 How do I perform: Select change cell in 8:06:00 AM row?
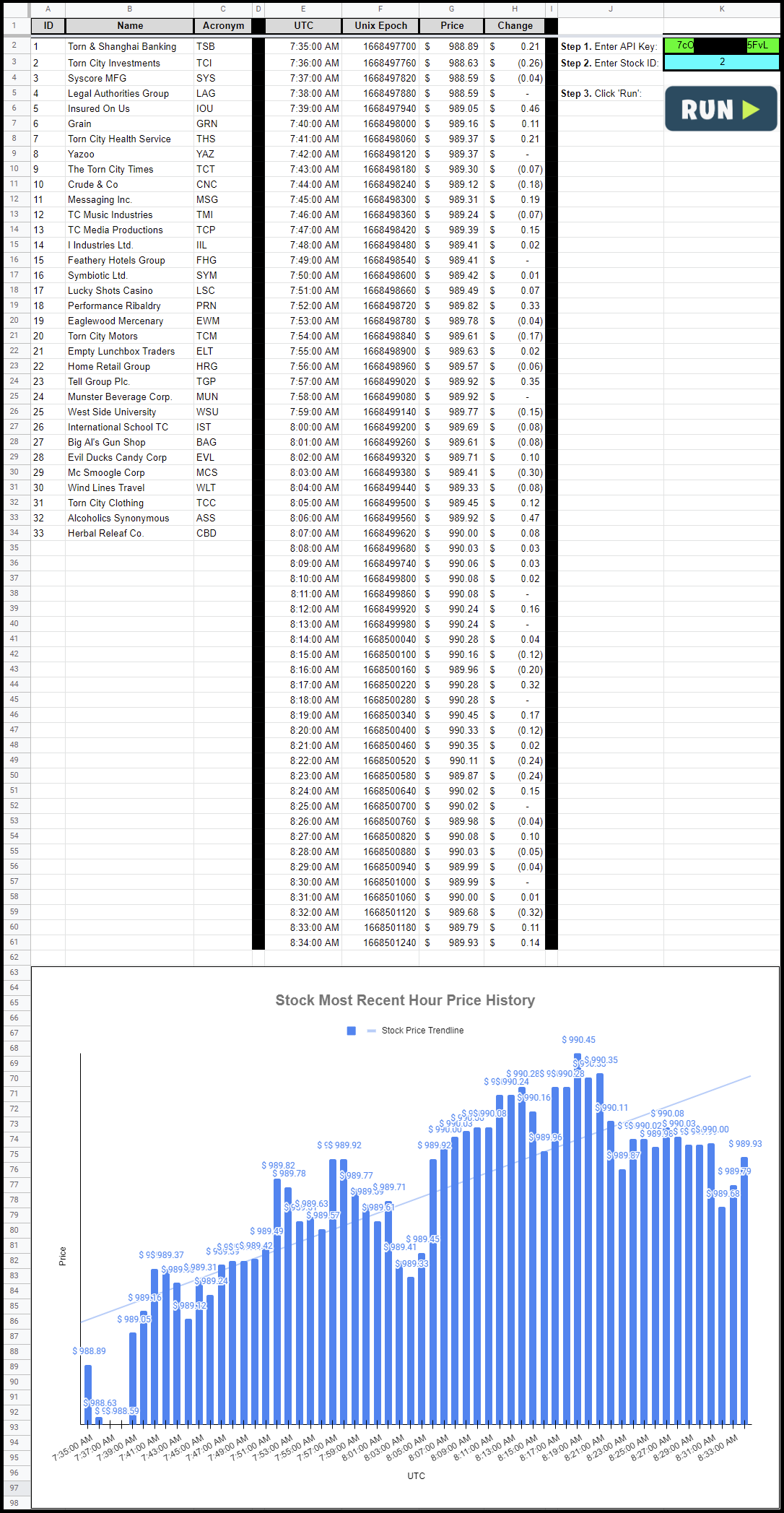pos(515,518)
